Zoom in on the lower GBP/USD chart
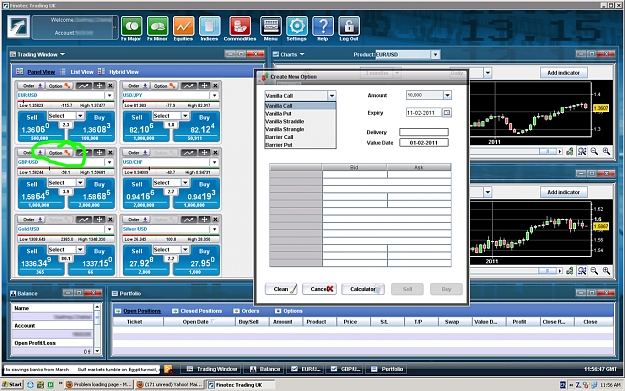This screenshot has height=391, width=625. tap(606, 271)
